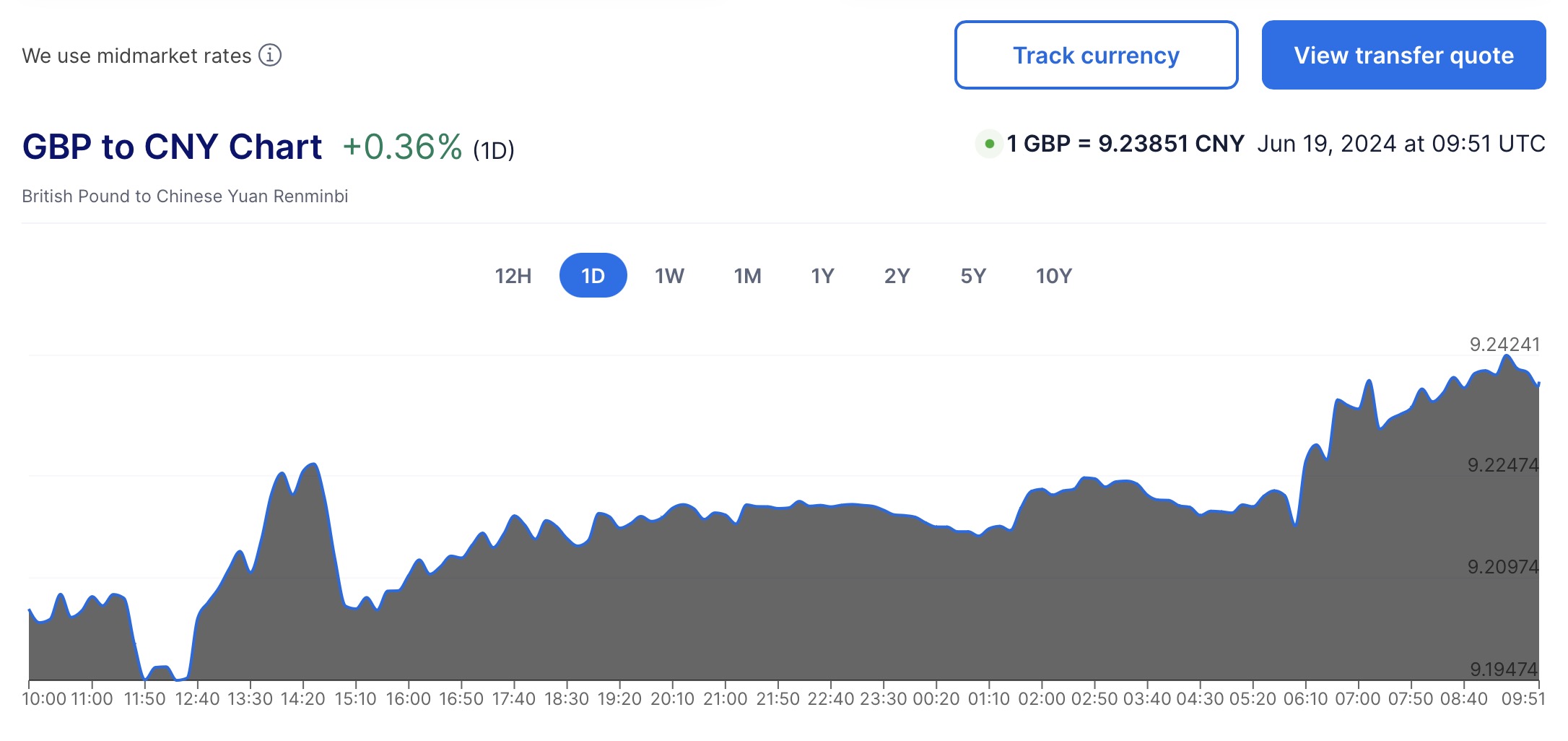
Task: Show the 1M chart range
Action: [x=747, y=276]
